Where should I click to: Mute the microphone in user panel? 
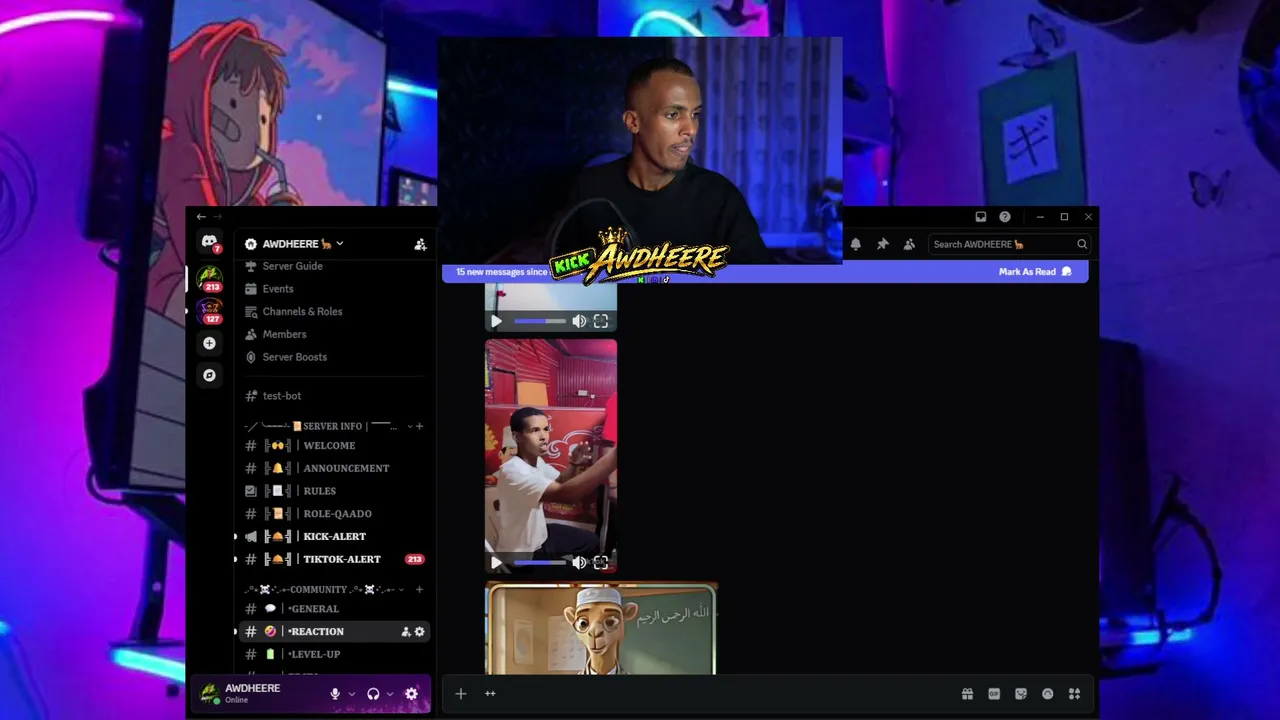point(335,694)
